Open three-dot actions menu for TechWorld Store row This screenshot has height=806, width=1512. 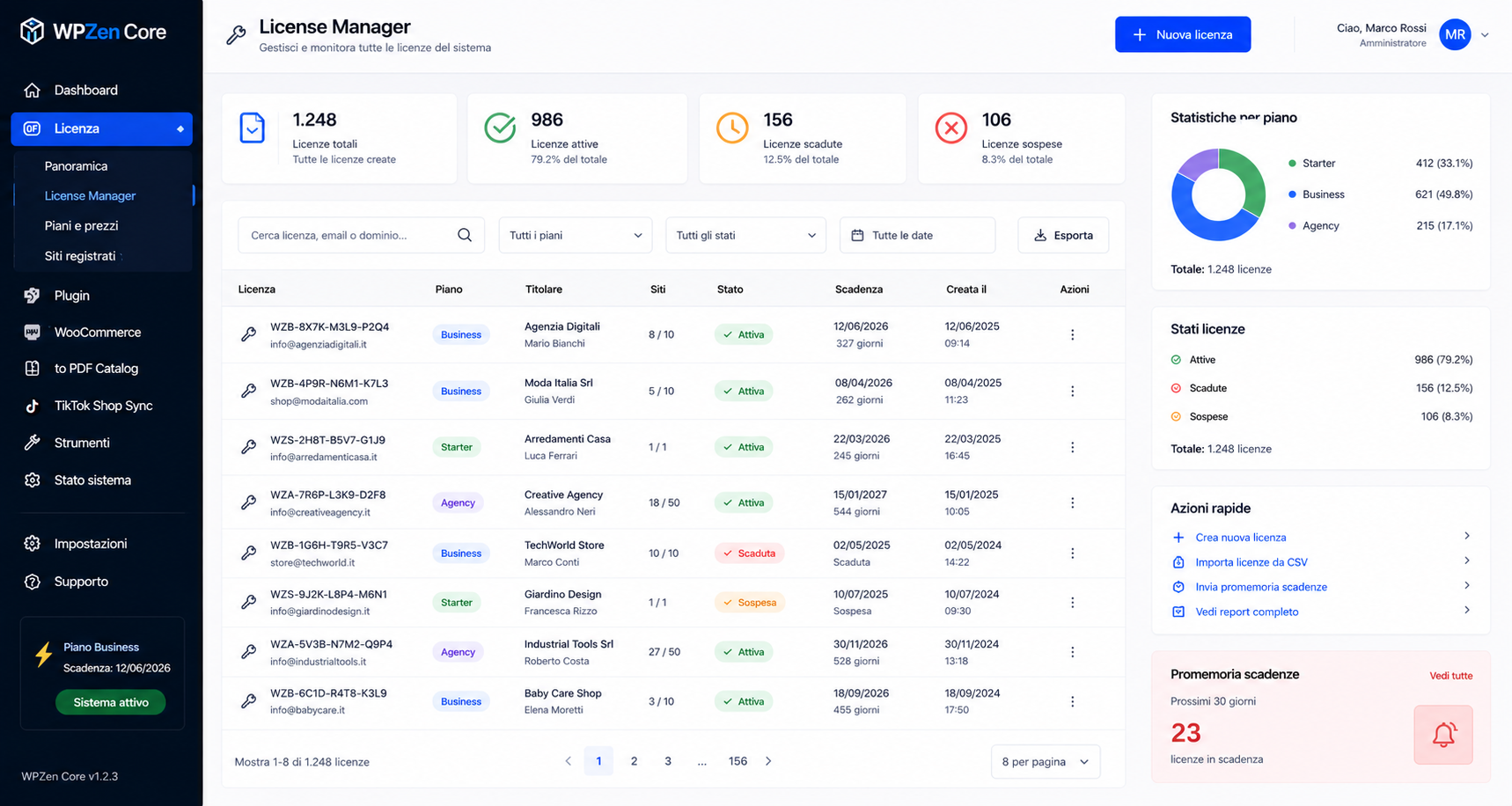(x=1072, y=553)
